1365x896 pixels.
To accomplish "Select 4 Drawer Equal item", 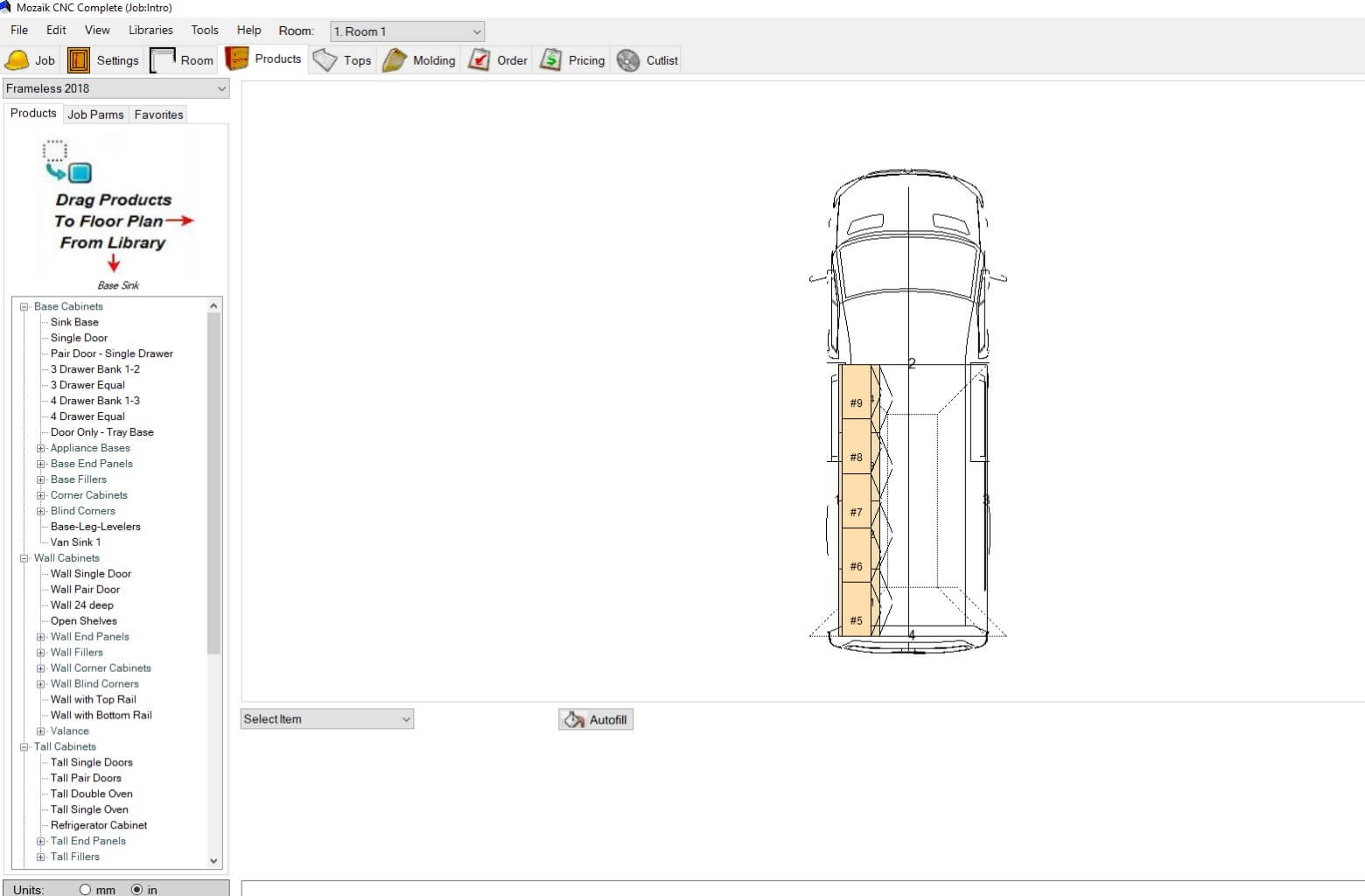I will point(87,416).
